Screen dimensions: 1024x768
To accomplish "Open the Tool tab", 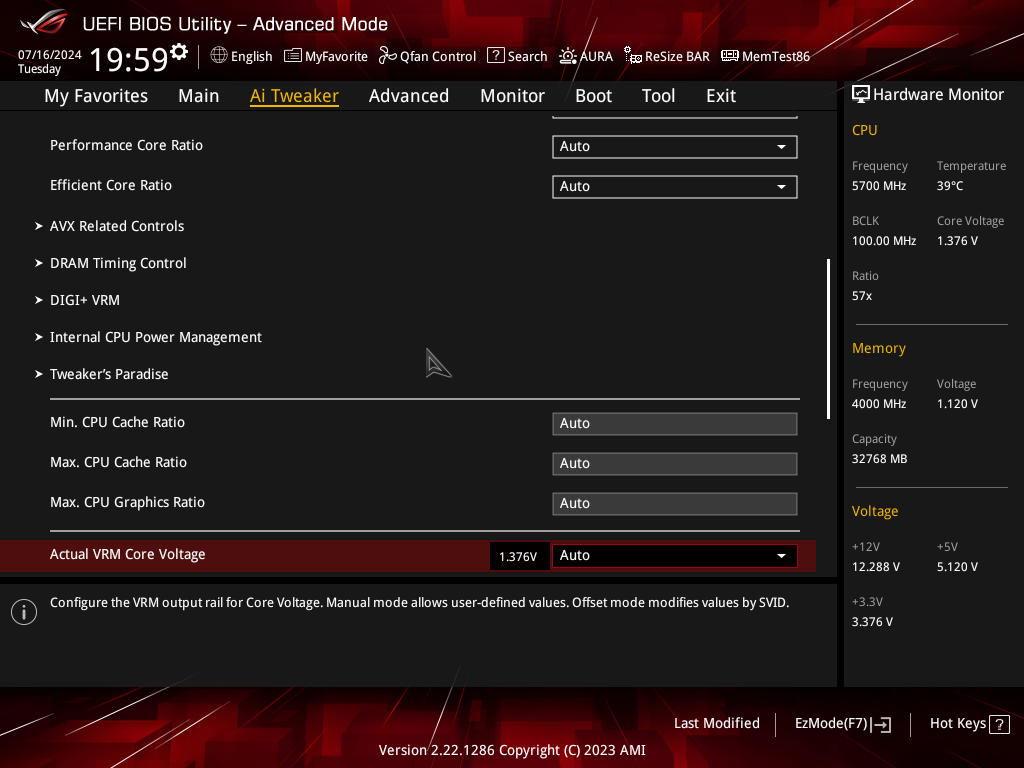I will point(658,96).
